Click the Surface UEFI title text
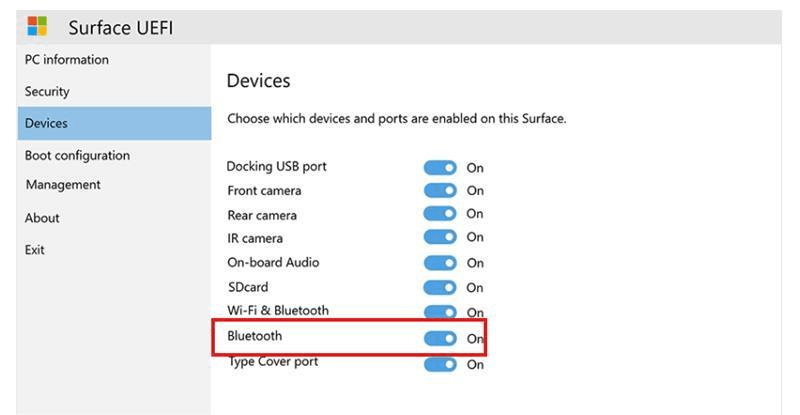Viewport: 800px width, 415px height. click(x=120, y=27)
